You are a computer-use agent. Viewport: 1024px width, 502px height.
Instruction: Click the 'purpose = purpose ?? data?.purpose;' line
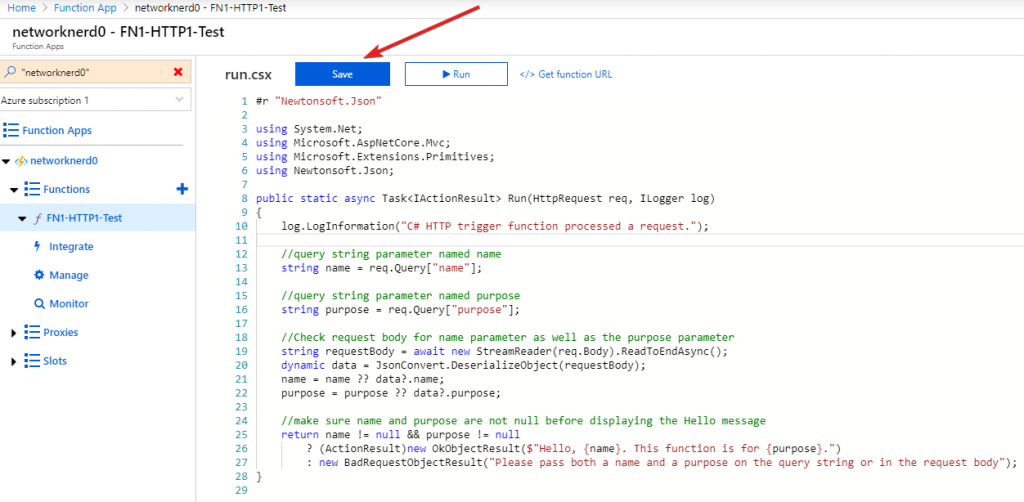[x=391, y=393]
